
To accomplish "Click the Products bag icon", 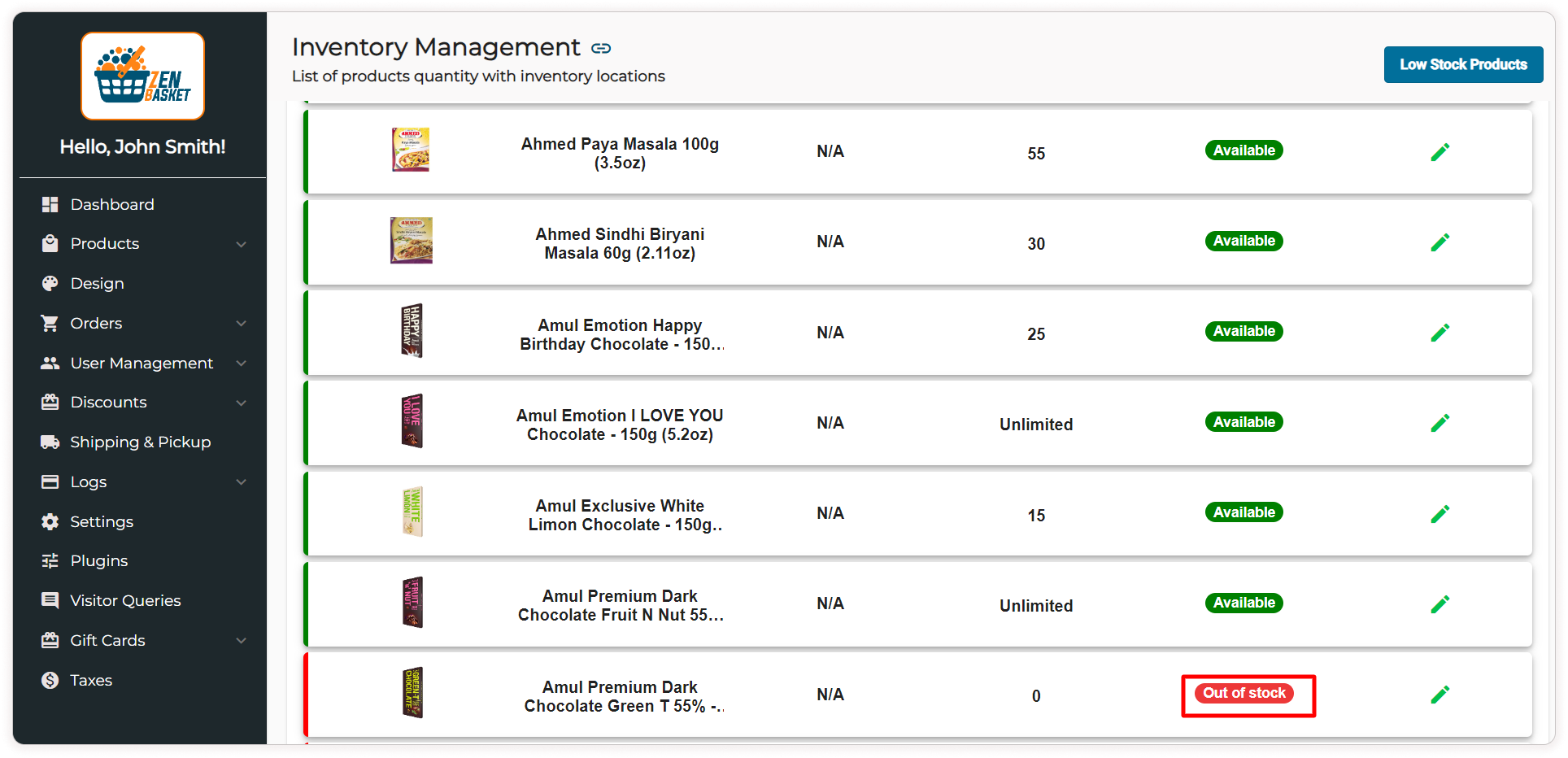I will point(50,243).
